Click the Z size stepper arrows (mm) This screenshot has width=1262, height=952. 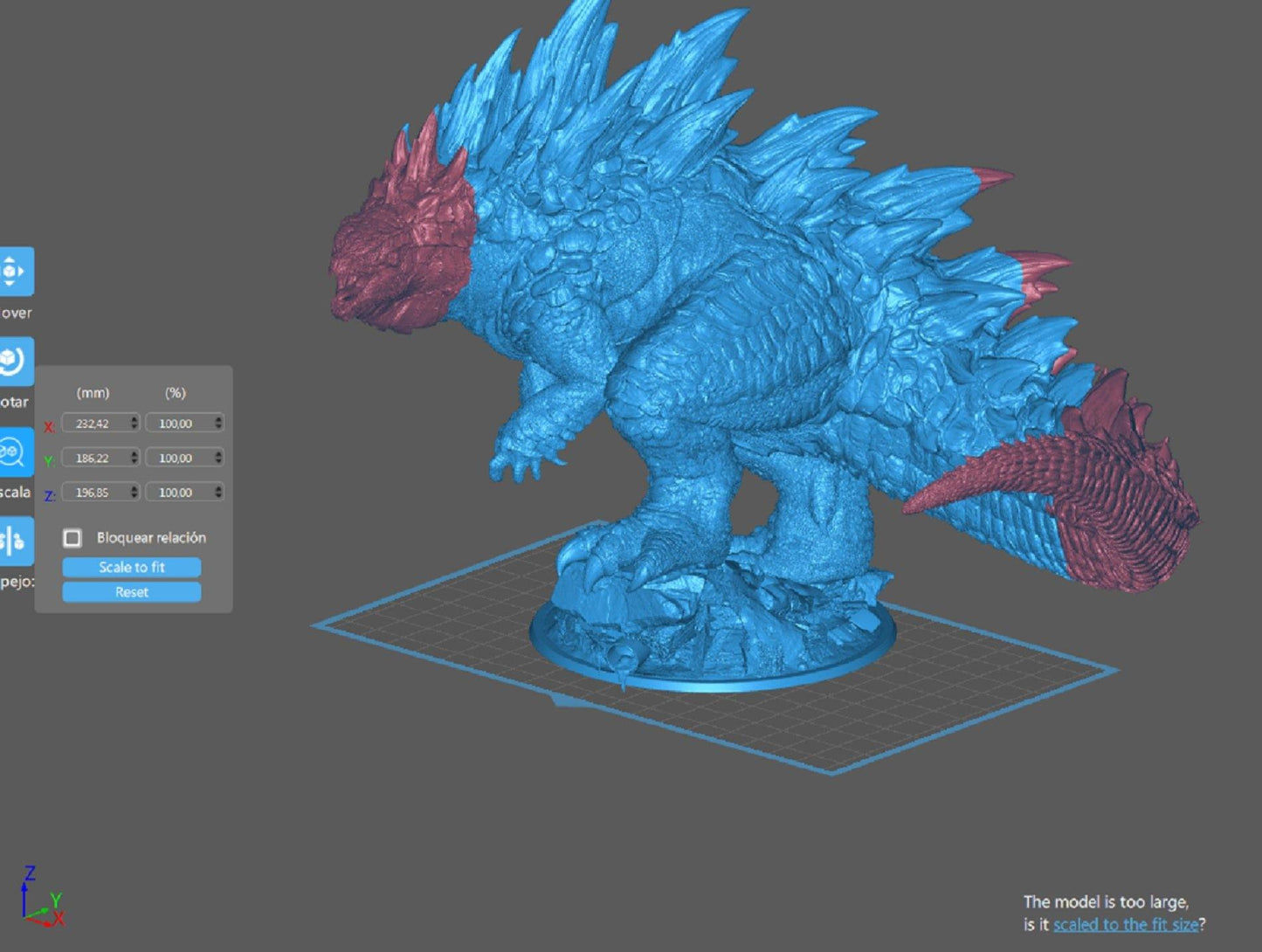134,493
